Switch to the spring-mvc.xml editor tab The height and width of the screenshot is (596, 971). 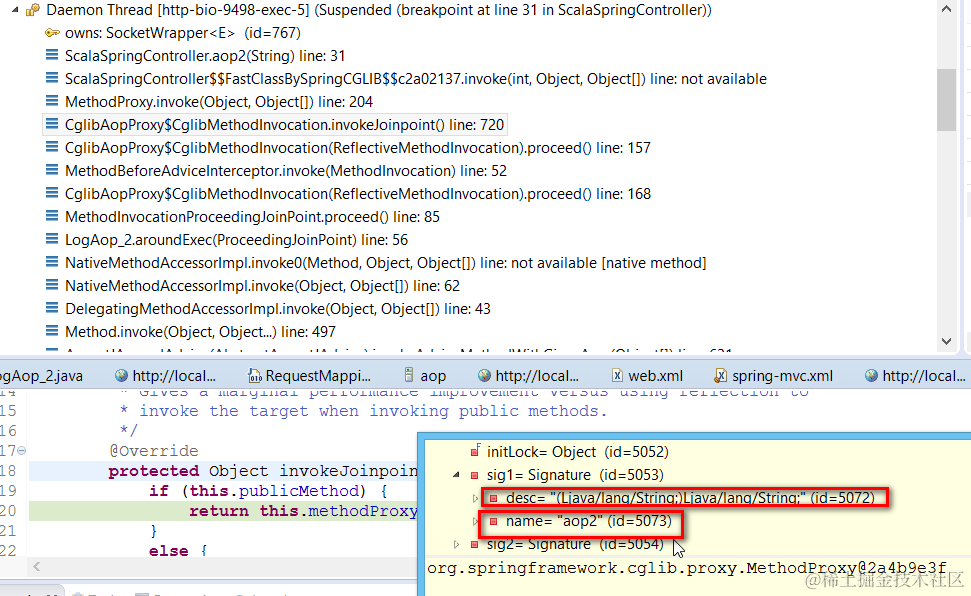click(x=773, y=375)
